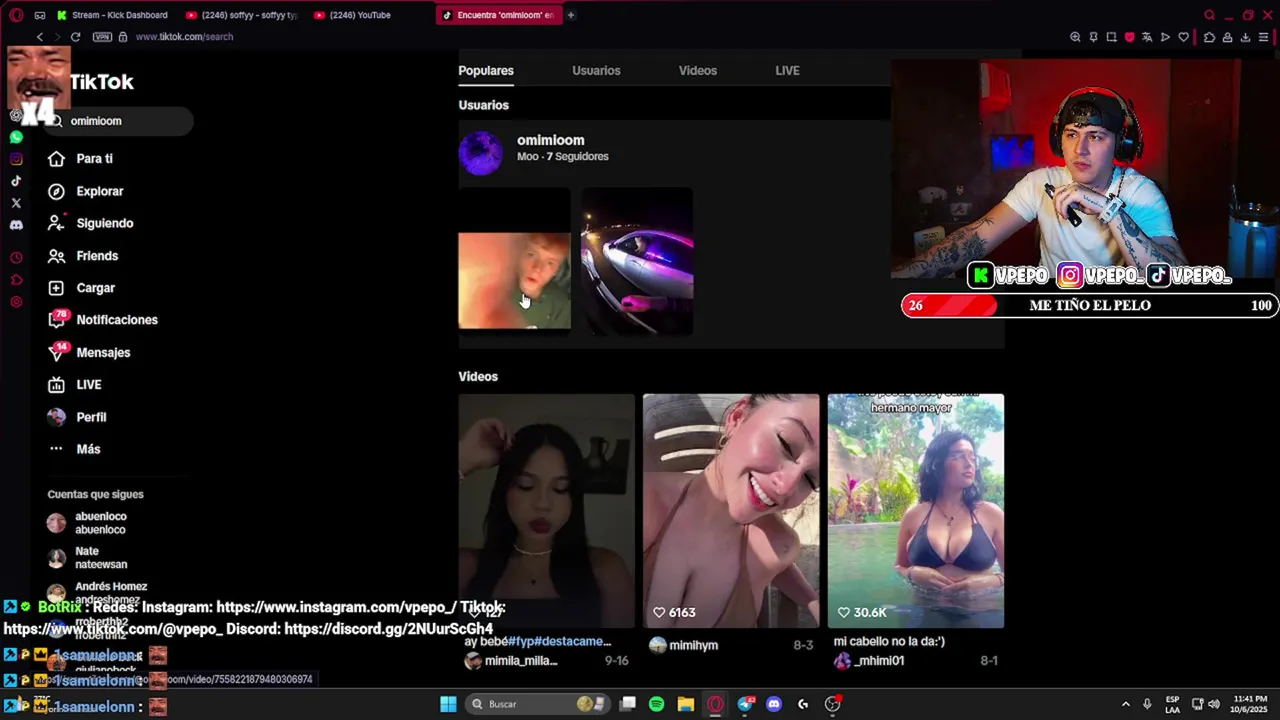Switch to Stream - Kick Dashboard tab
1280x720 pixels.
113,15
